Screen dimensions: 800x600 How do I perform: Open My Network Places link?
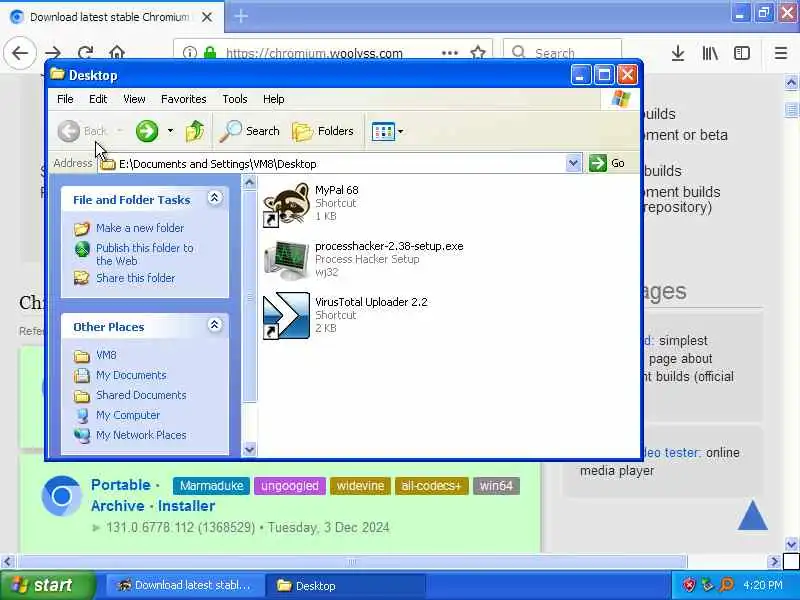[141, 435]
